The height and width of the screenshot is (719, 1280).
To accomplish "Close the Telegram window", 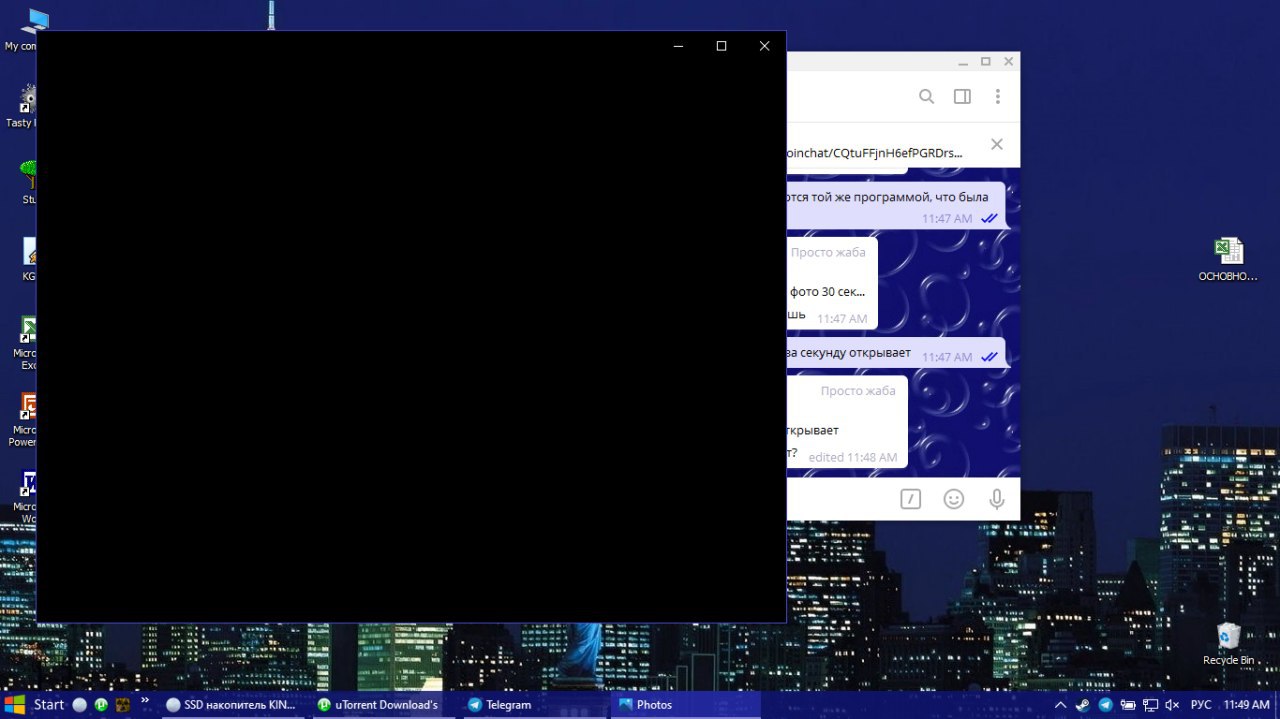I will pos(1008,62).
